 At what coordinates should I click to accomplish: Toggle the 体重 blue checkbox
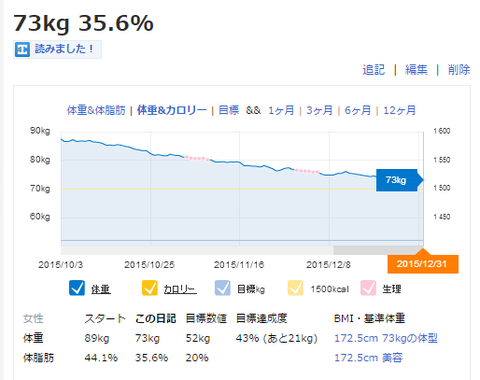[x=77, y=288]
